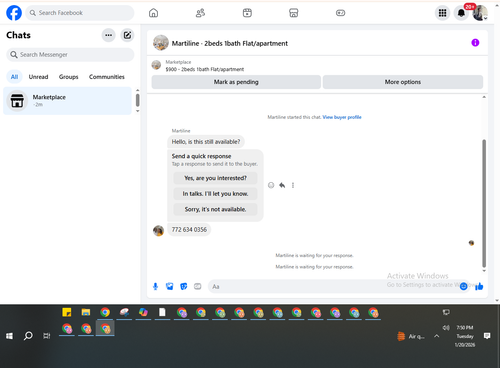Show hidden system tray icons chevron

[x=436, y=336]
